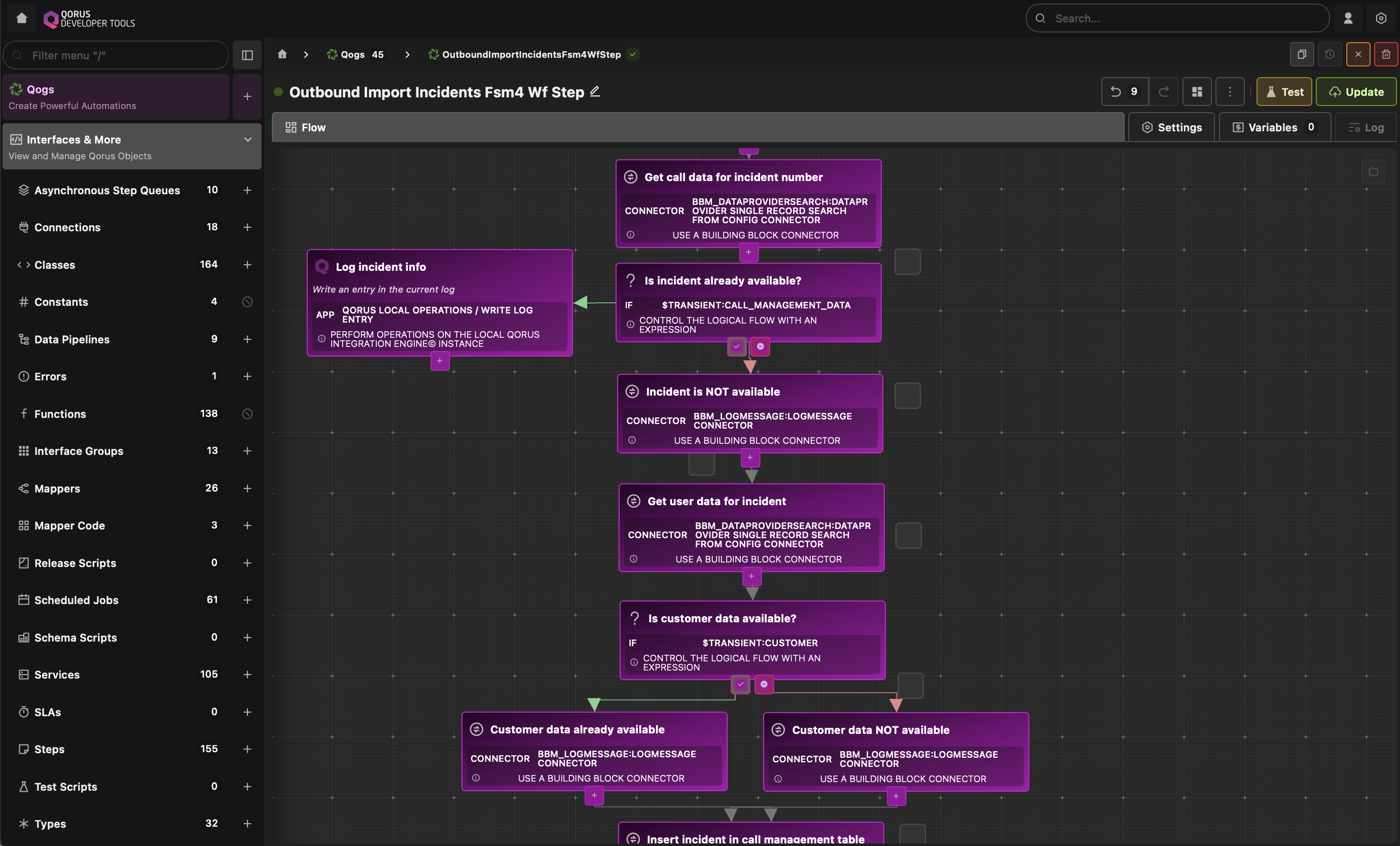This screenshot has width=1400, height=846.
Task: Open the Settings tab
Action: (1171, 127)
